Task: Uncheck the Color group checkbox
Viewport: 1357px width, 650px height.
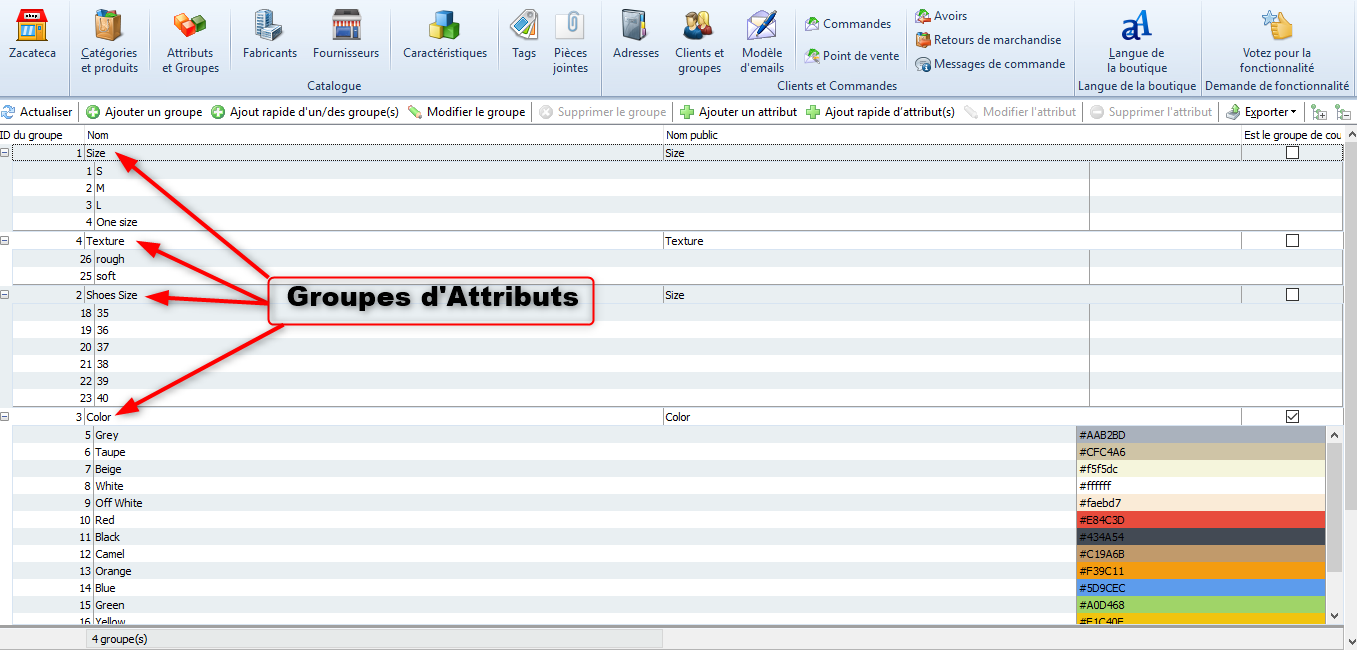Action: point(1292,417)
